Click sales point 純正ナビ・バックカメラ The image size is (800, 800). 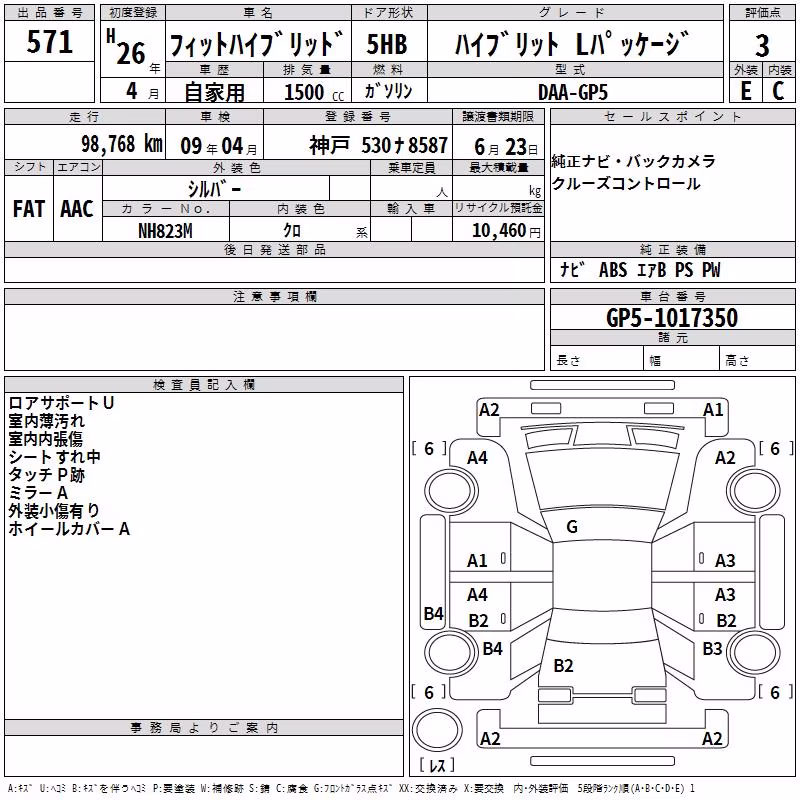(633, 161)
